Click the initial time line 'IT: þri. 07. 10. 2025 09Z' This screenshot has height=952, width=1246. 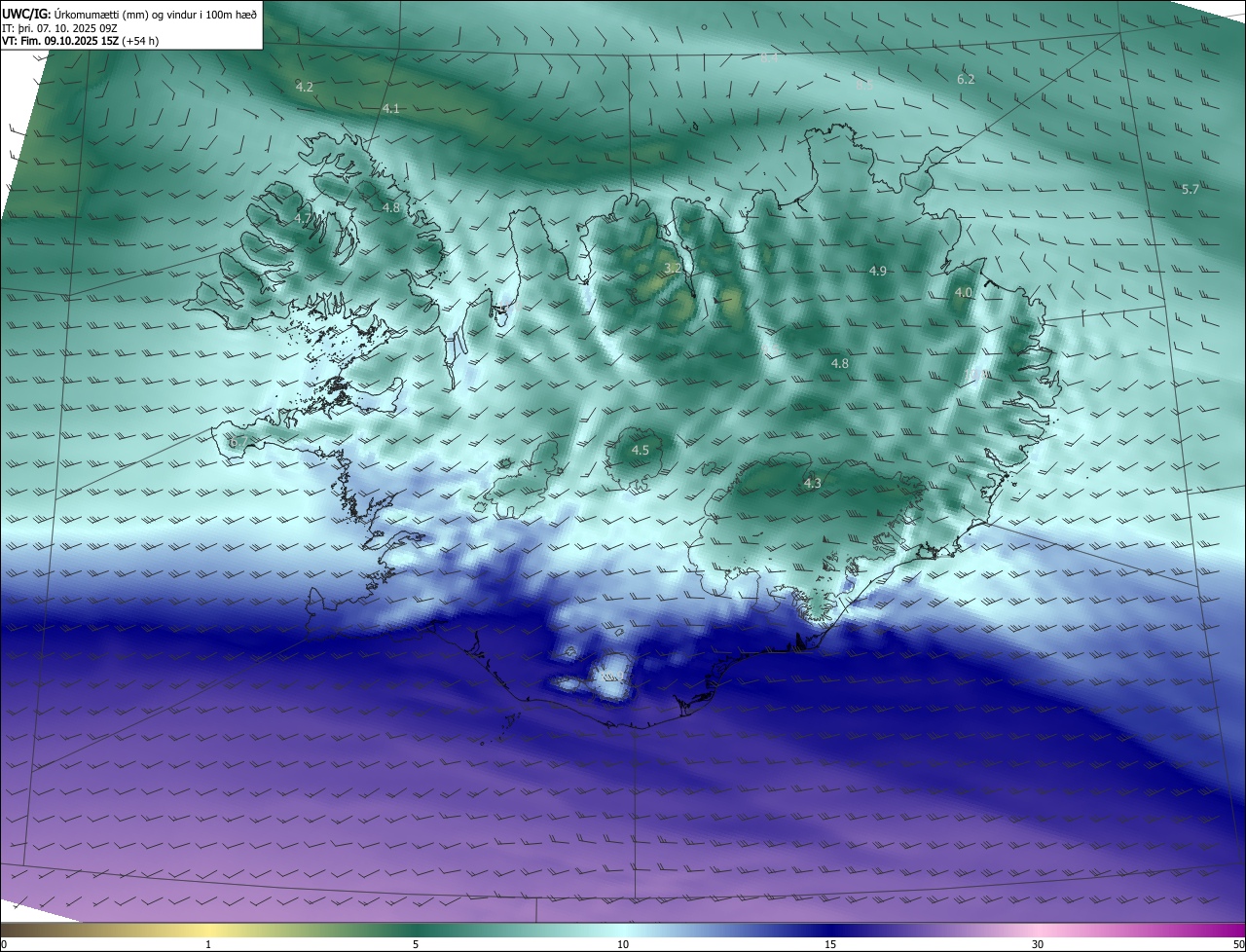click(x=60, y=28)
